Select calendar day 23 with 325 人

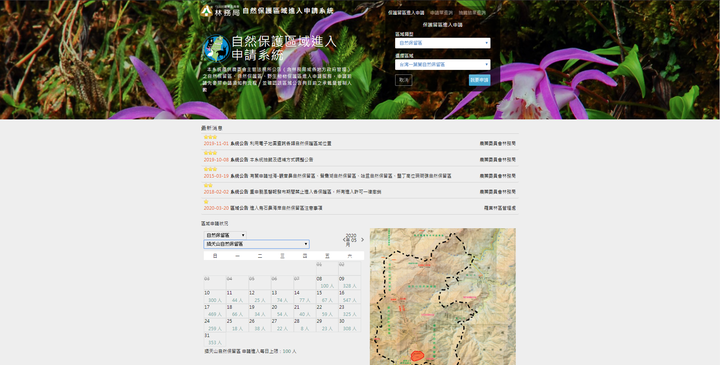coord(349,311)
